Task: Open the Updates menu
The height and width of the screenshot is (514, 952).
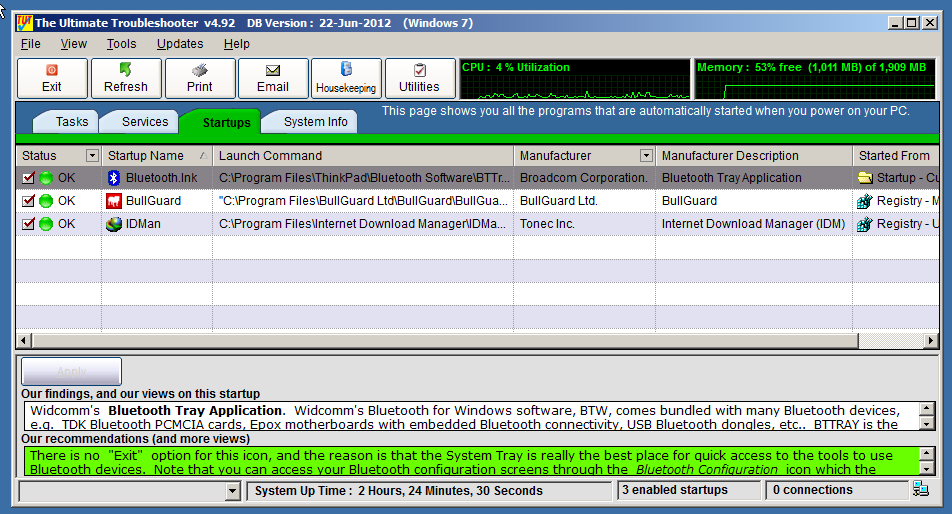Action: tap(180, 44)
